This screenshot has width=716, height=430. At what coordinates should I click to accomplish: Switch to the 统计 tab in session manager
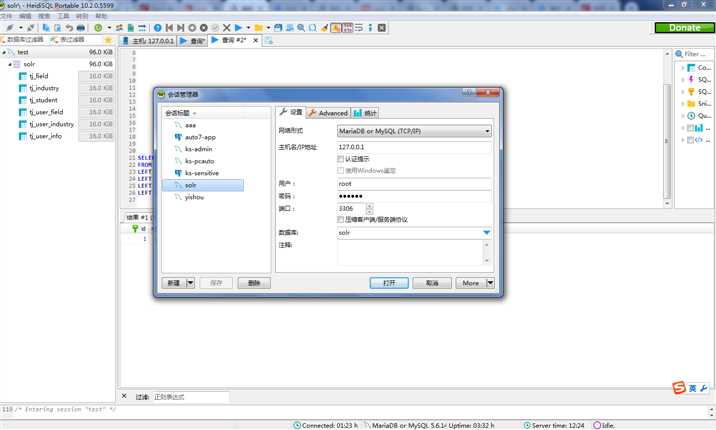tap(365, 113)
